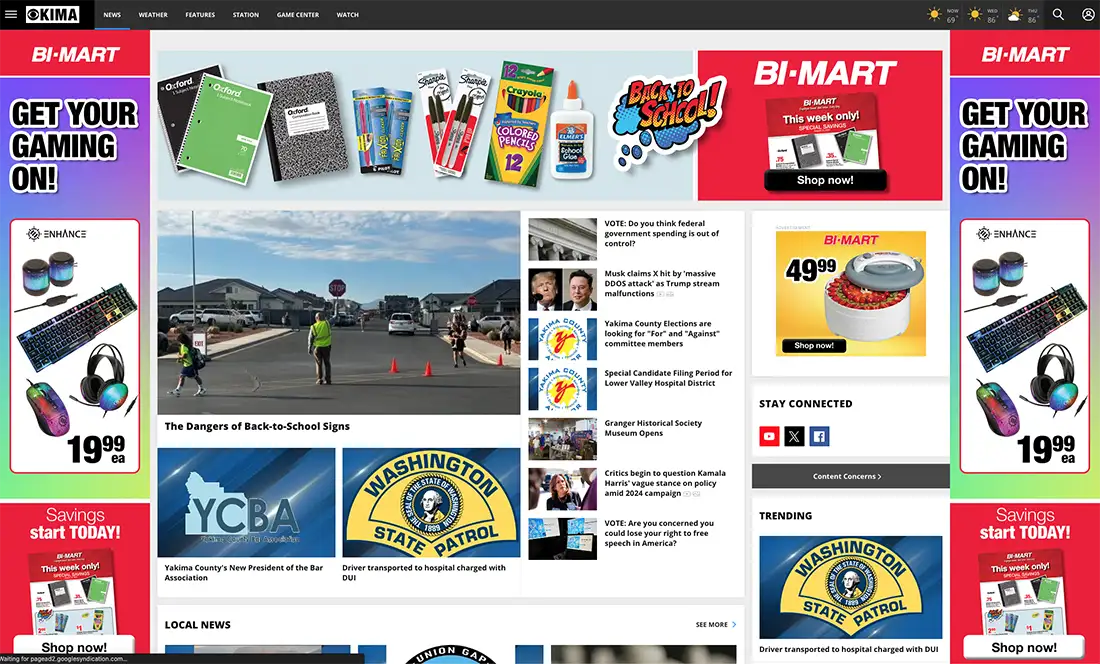
Task: Click the STAY CONNECTED heading
Action: click(805, 404)
